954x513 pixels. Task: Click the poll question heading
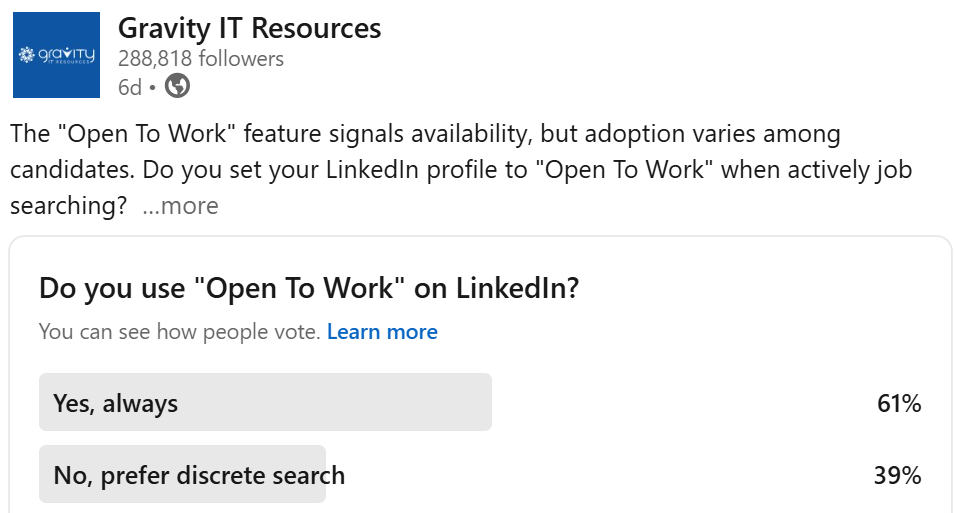pyautogui.click(x=309, y=289)
